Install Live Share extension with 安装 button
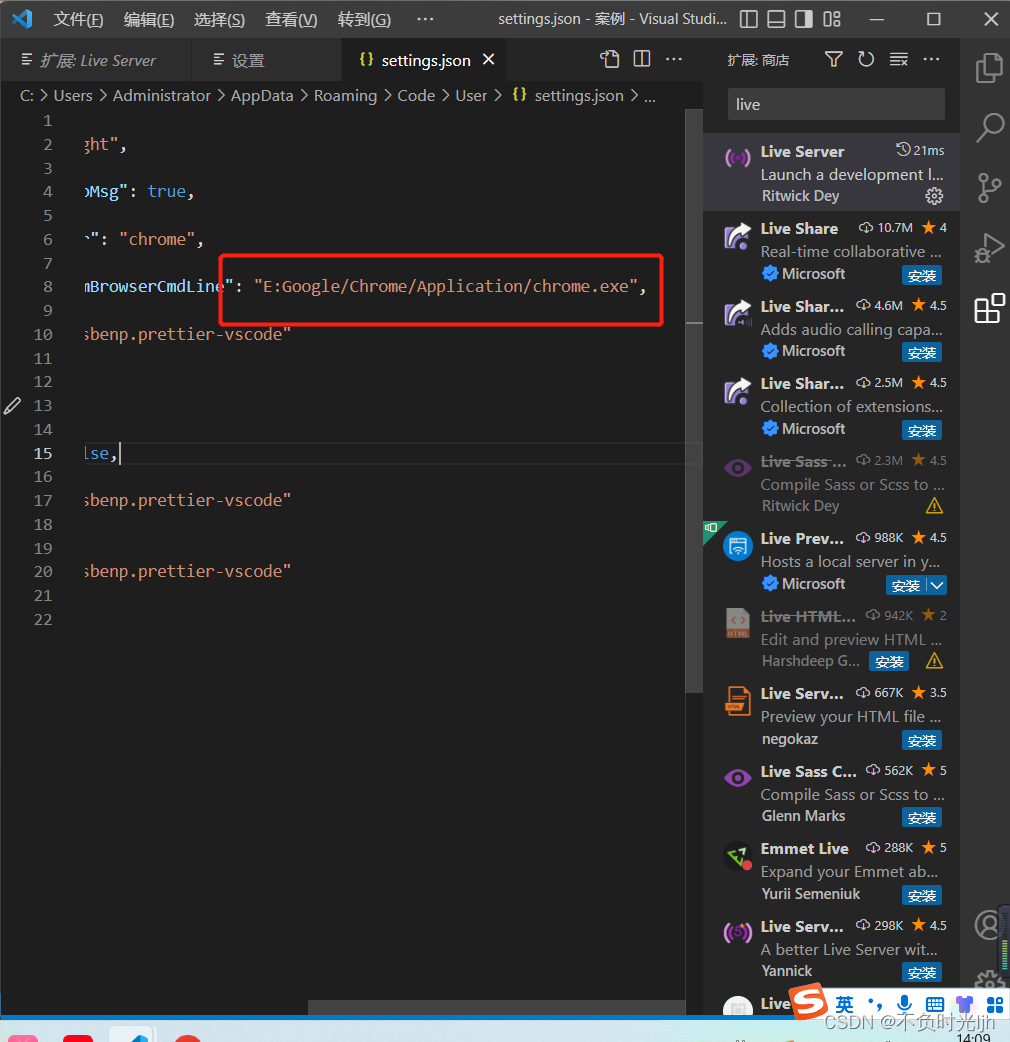 click(922, 276)
